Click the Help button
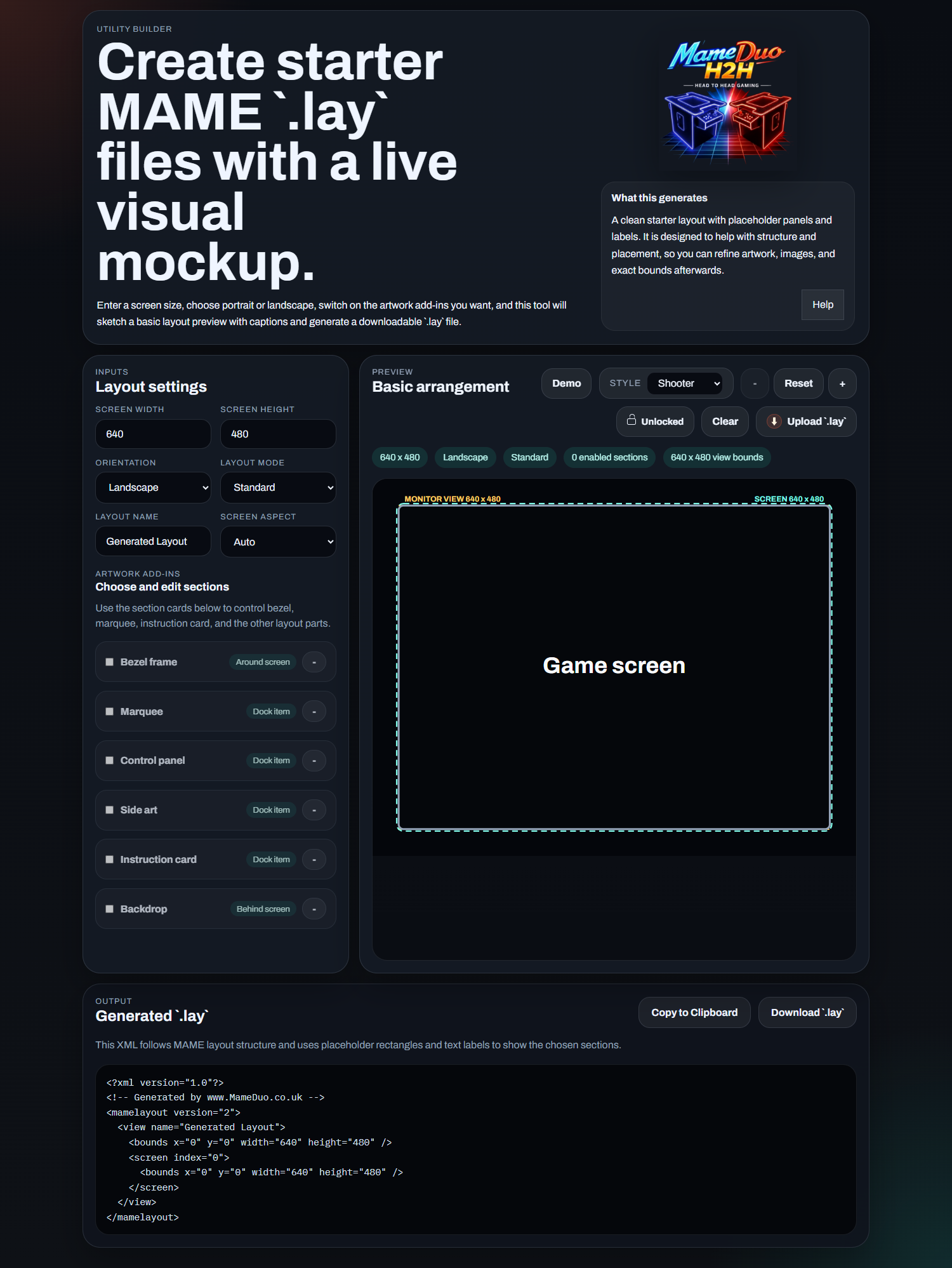This screenshot has height=1268, width=952. [x=823, y=305]
